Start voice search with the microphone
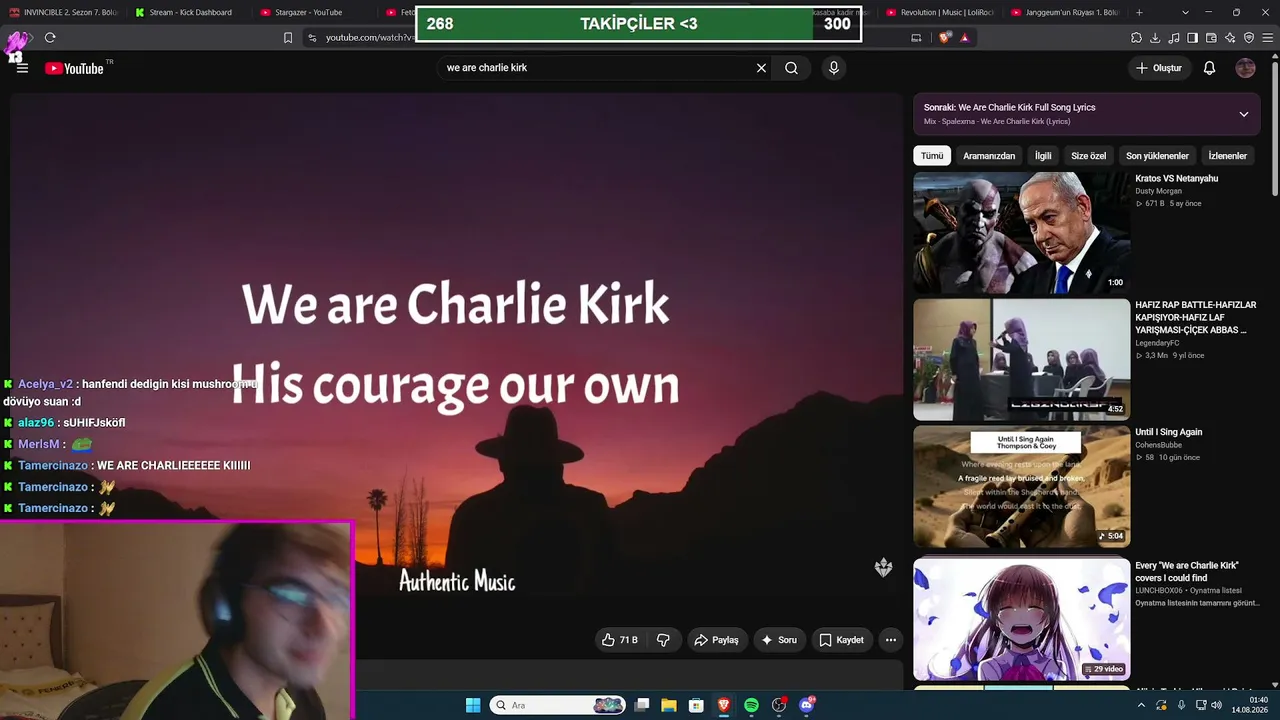Image resolution: width=1280 pixels, height=720 pixels. click(834, 68)
